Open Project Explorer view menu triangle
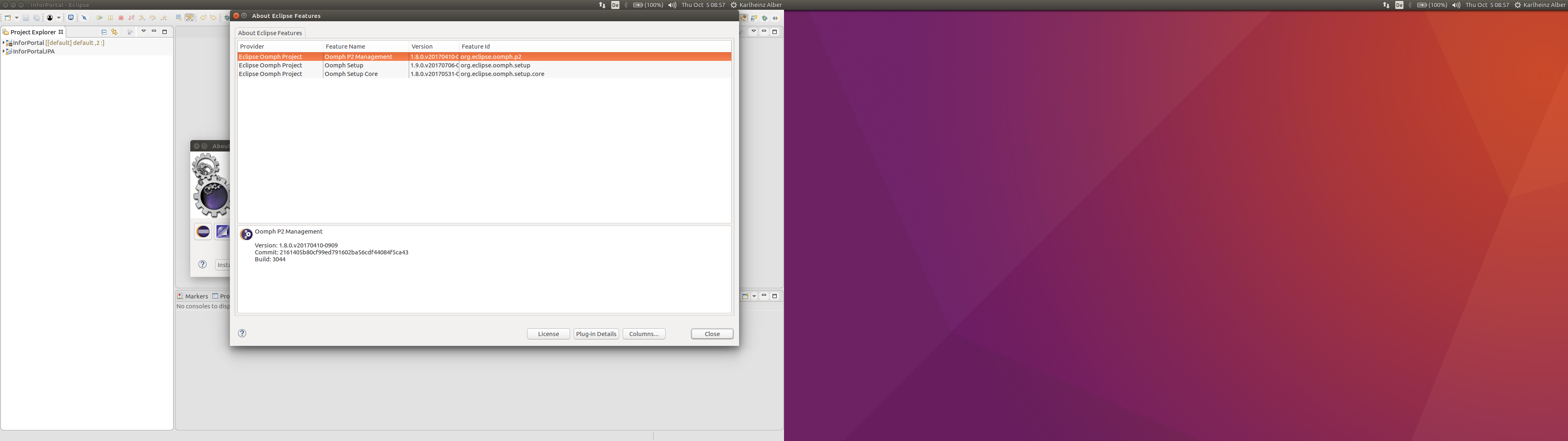Screen dimensions: 1568x441 pos(144,31)
